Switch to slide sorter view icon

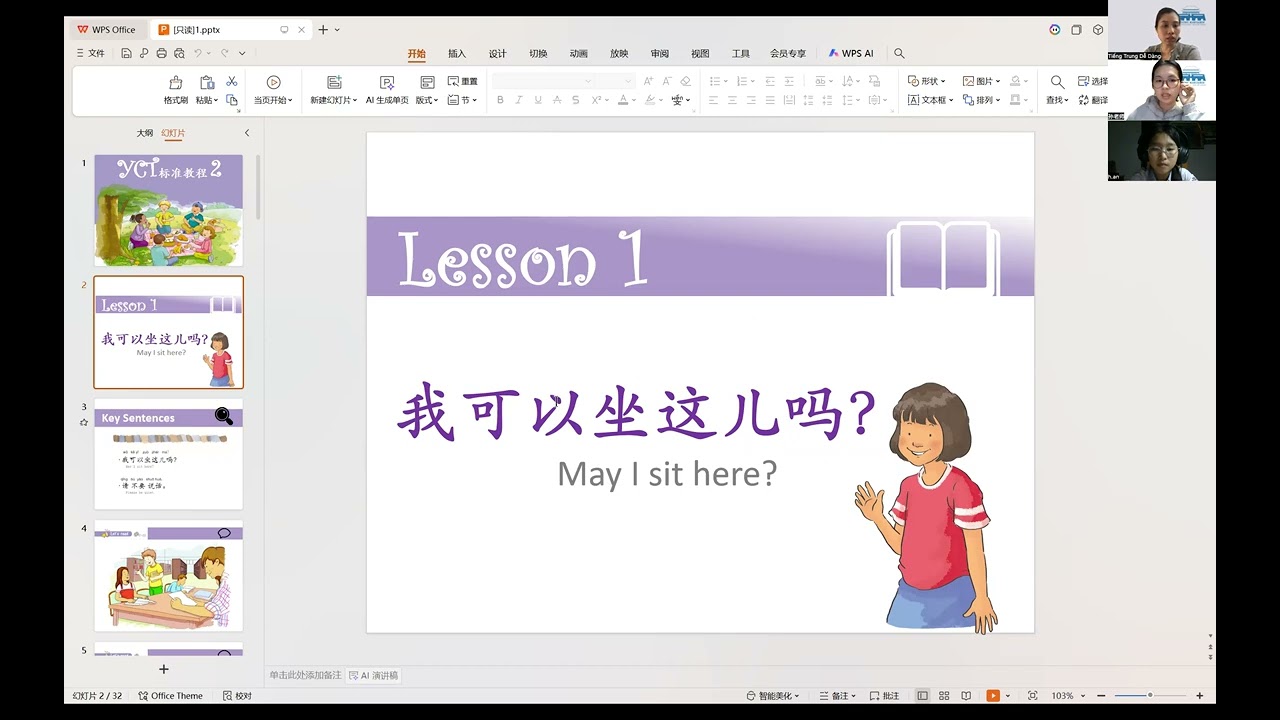[x=944, y=695]
